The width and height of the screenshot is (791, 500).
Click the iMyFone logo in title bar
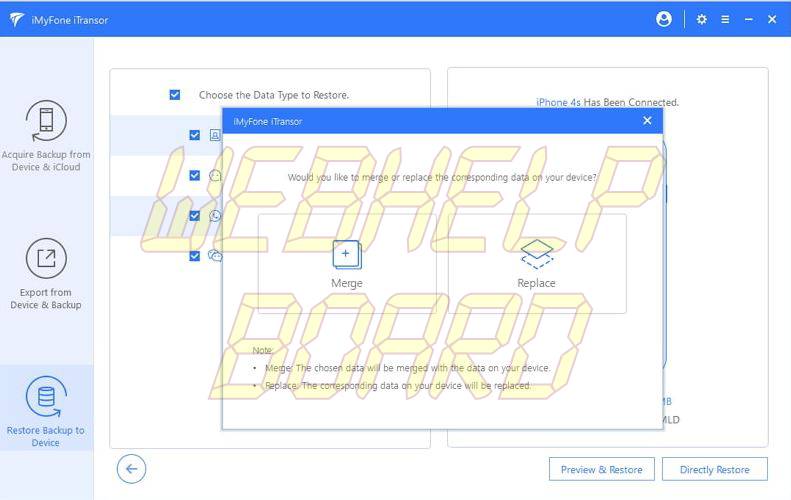(x=16, y=20)
